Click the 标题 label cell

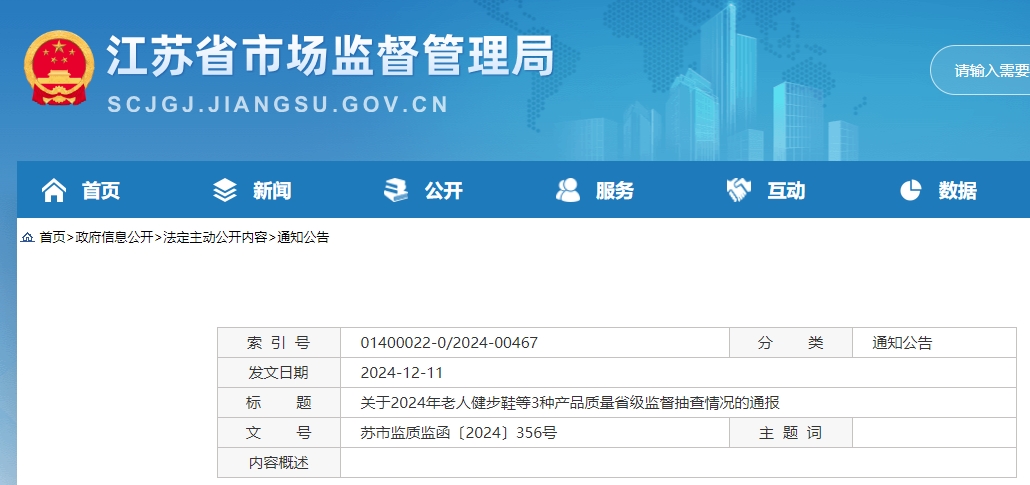[x=279, y=403]
